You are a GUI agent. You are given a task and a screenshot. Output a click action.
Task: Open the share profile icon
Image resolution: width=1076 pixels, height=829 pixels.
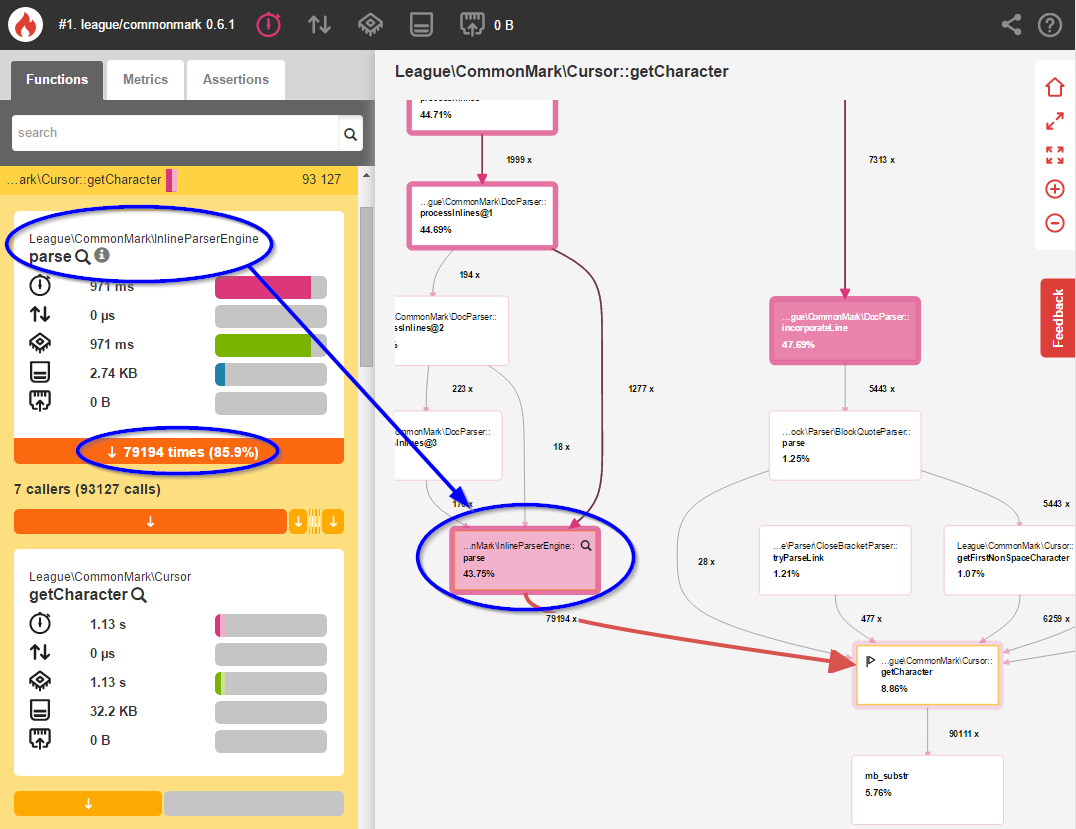(1011, 25)
